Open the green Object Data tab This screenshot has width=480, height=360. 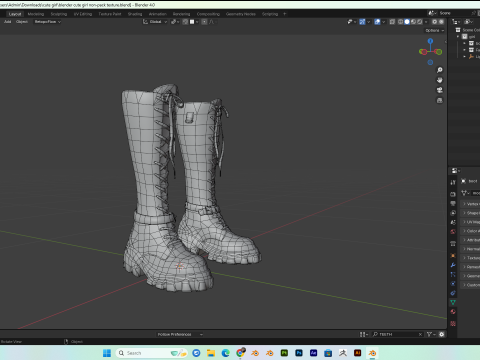click(453, 302)
